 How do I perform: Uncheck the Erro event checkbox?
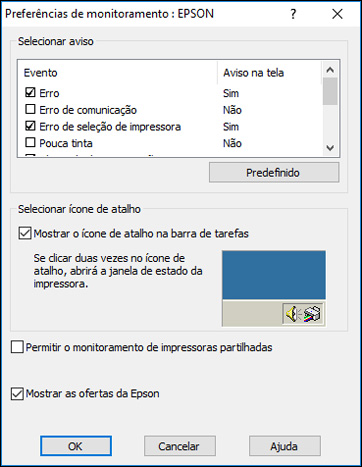tap(30, 92)
